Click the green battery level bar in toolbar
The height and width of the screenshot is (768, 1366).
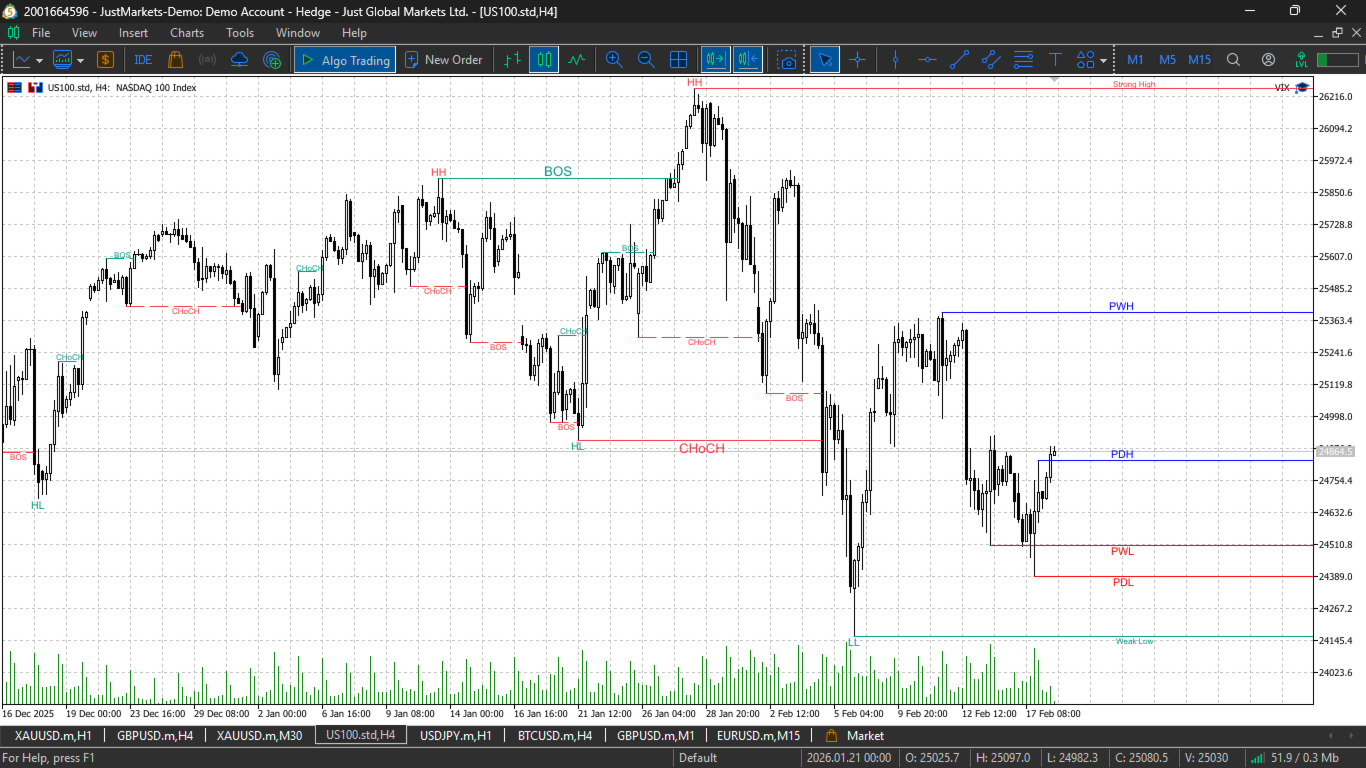coord(1337,60)
